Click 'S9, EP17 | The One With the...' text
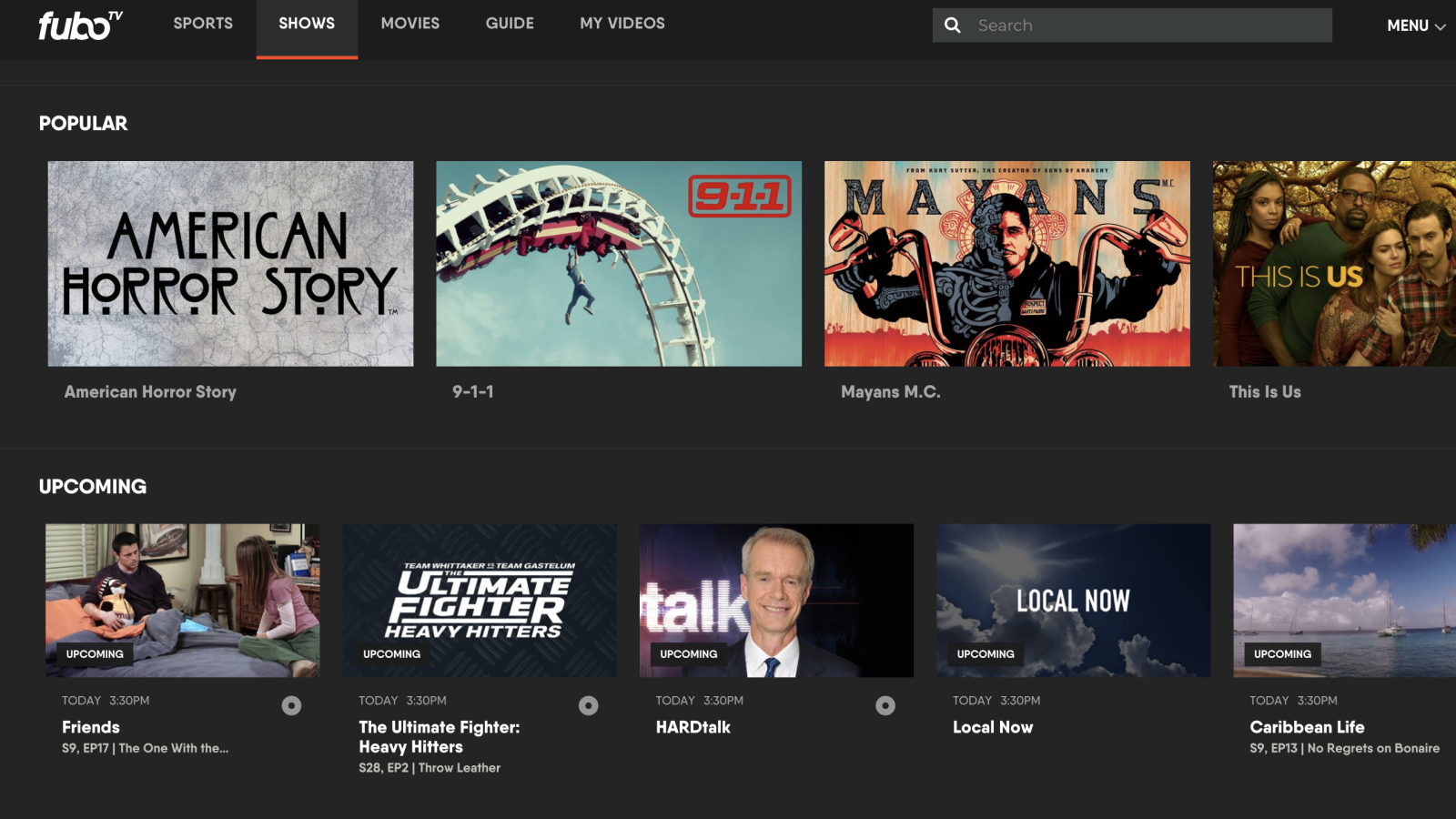The image size is (1456, 819). click(x=146, y=748)
